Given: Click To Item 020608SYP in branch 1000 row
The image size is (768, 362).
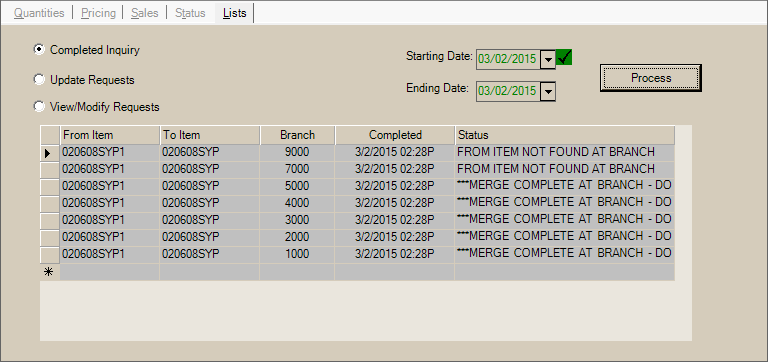Looking at the screenshot, I should pyautogui.click(x=210, y=254).
